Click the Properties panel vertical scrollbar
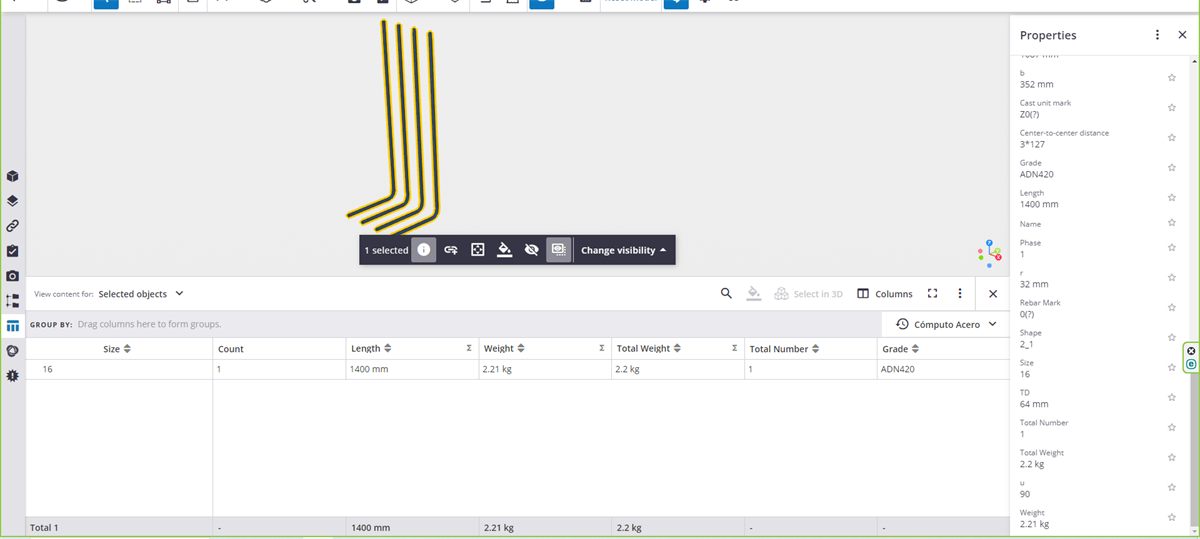 point(1194,448)
